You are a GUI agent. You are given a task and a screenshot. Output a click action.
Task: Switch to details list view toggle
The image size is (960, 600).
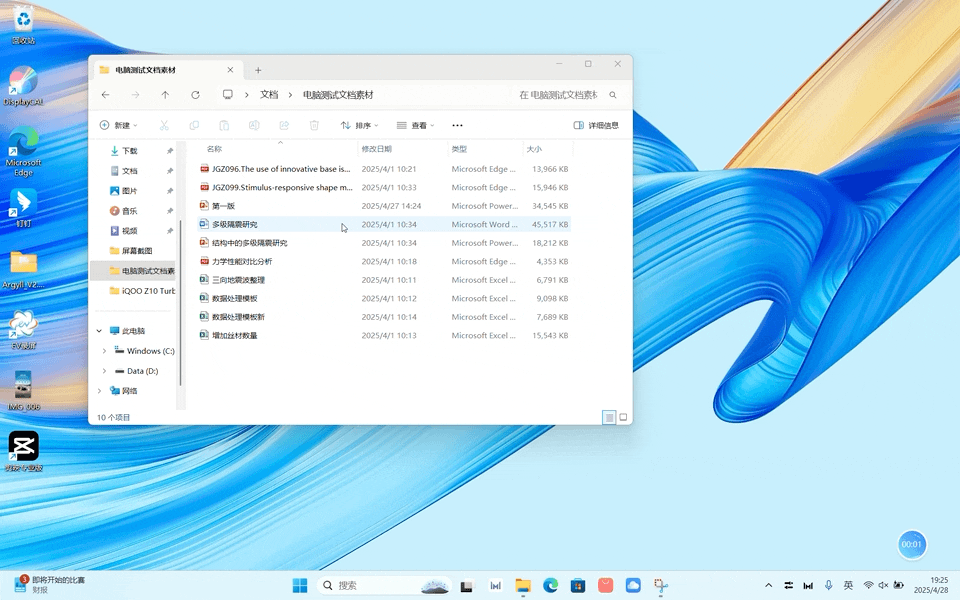pos(608,417)
